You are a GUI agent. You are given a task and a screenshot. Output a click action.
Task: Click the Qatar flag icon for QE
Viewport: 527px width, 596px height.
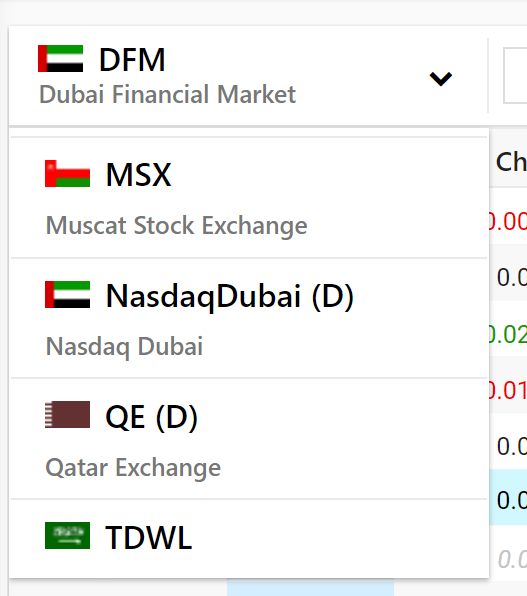pyautogui.click(x=67, y=415)
